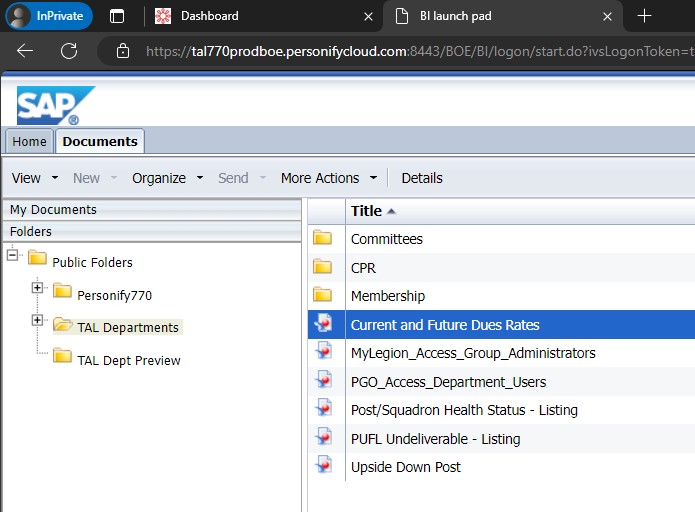695x512 pixels.
Task: Expand the TAL Departments folder node
Action: [x=37, y=320]
